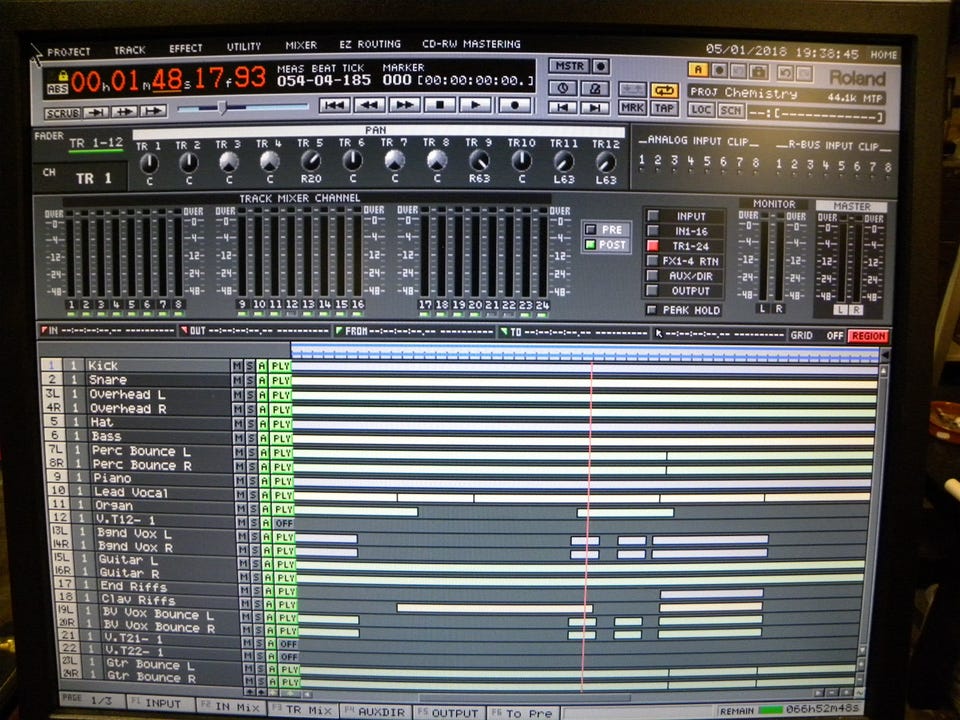Click the TR11 pan knob
Viewport: 960px width, 720px height.
[x=563, y=162]
